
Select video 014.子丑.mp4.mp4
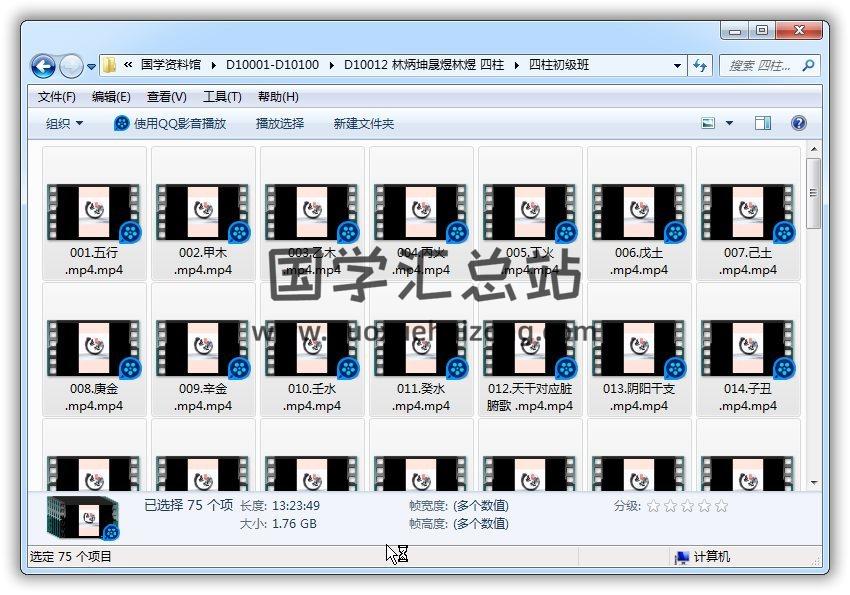coord(748,350)
